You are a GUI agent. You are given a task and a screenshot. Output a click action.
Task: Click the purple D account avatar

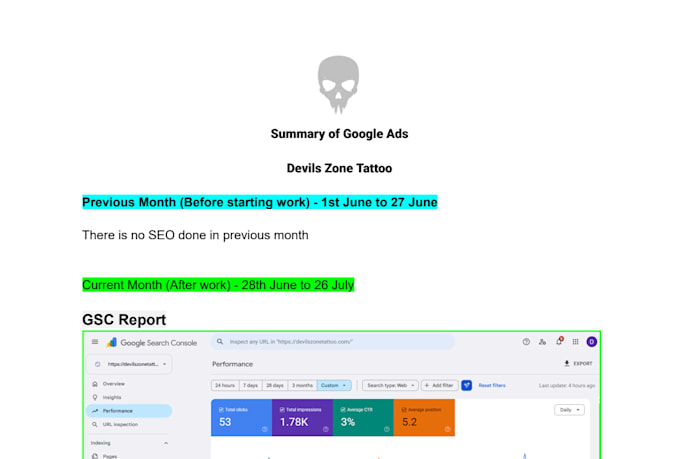point(592,342)
